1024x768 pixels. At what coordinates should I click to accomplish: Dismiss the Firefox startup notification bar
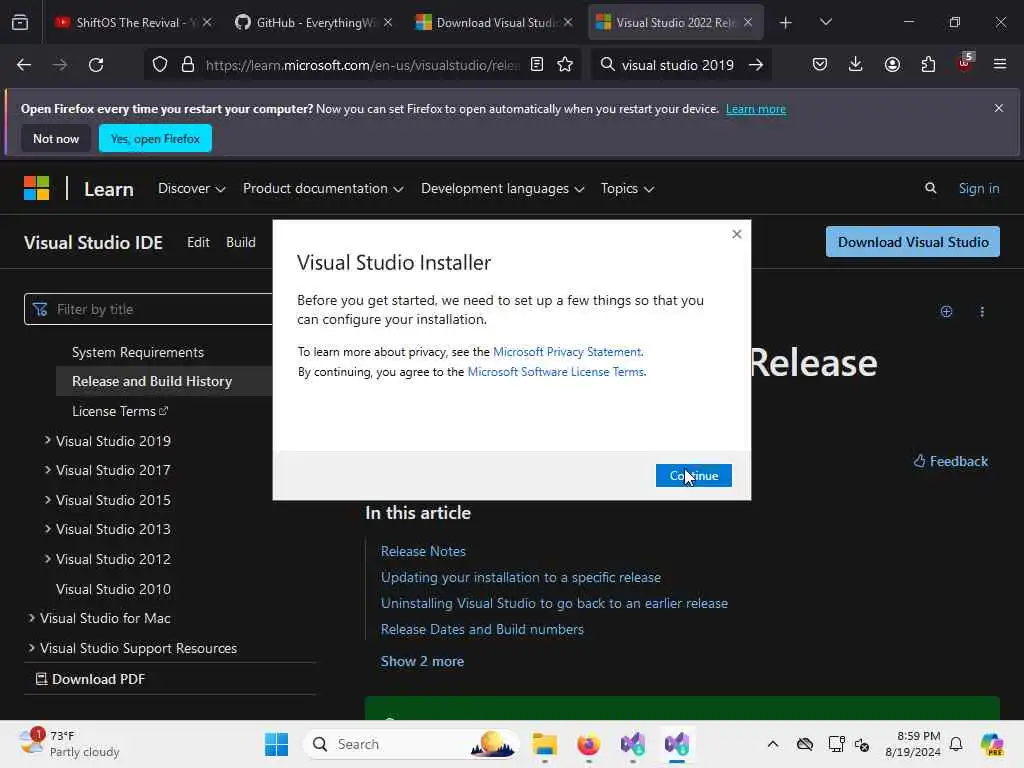[999, 108]
